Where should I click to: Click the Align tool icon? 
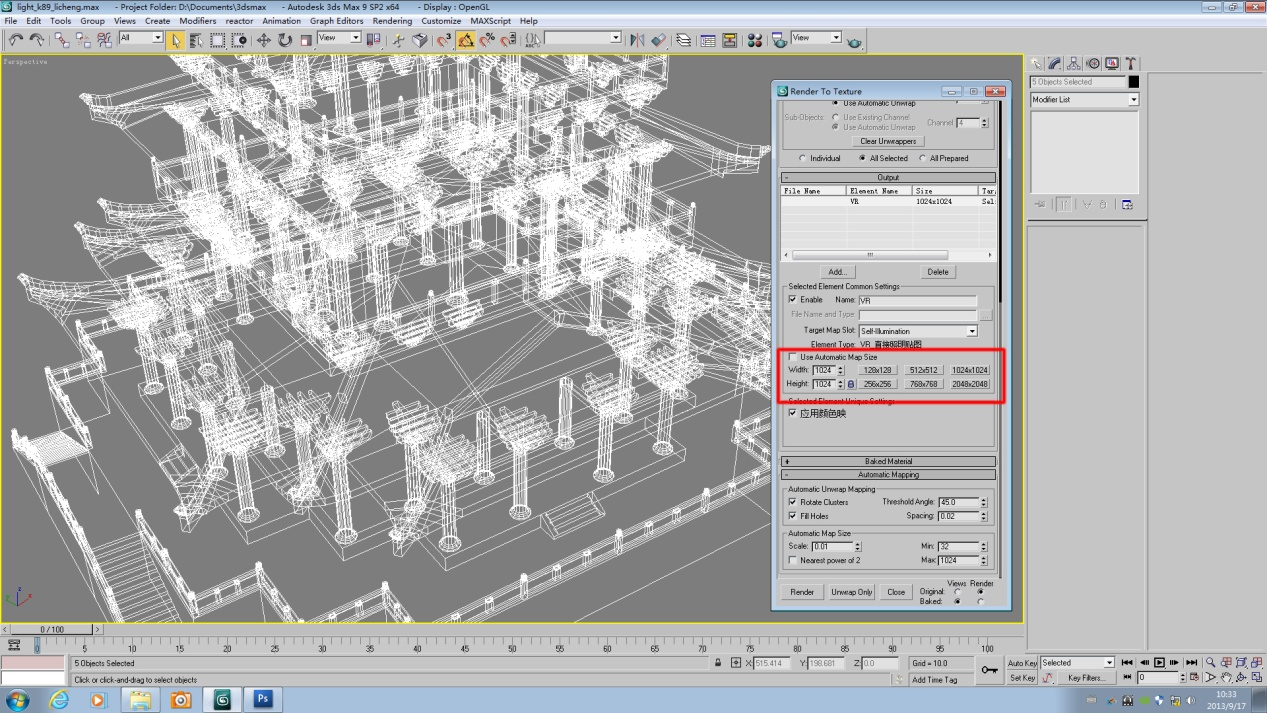coord(659,40)
